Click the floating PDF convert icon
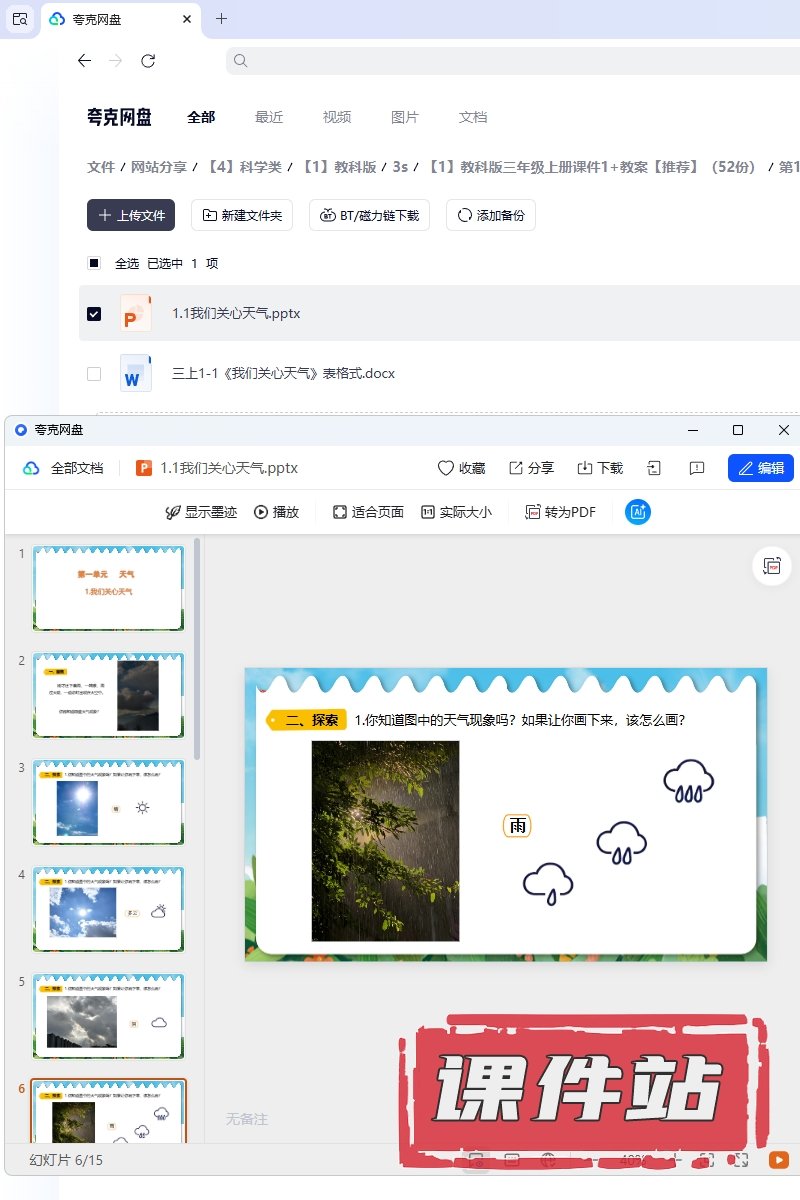This screenshot has width=800, height=1200. (771, 566)
